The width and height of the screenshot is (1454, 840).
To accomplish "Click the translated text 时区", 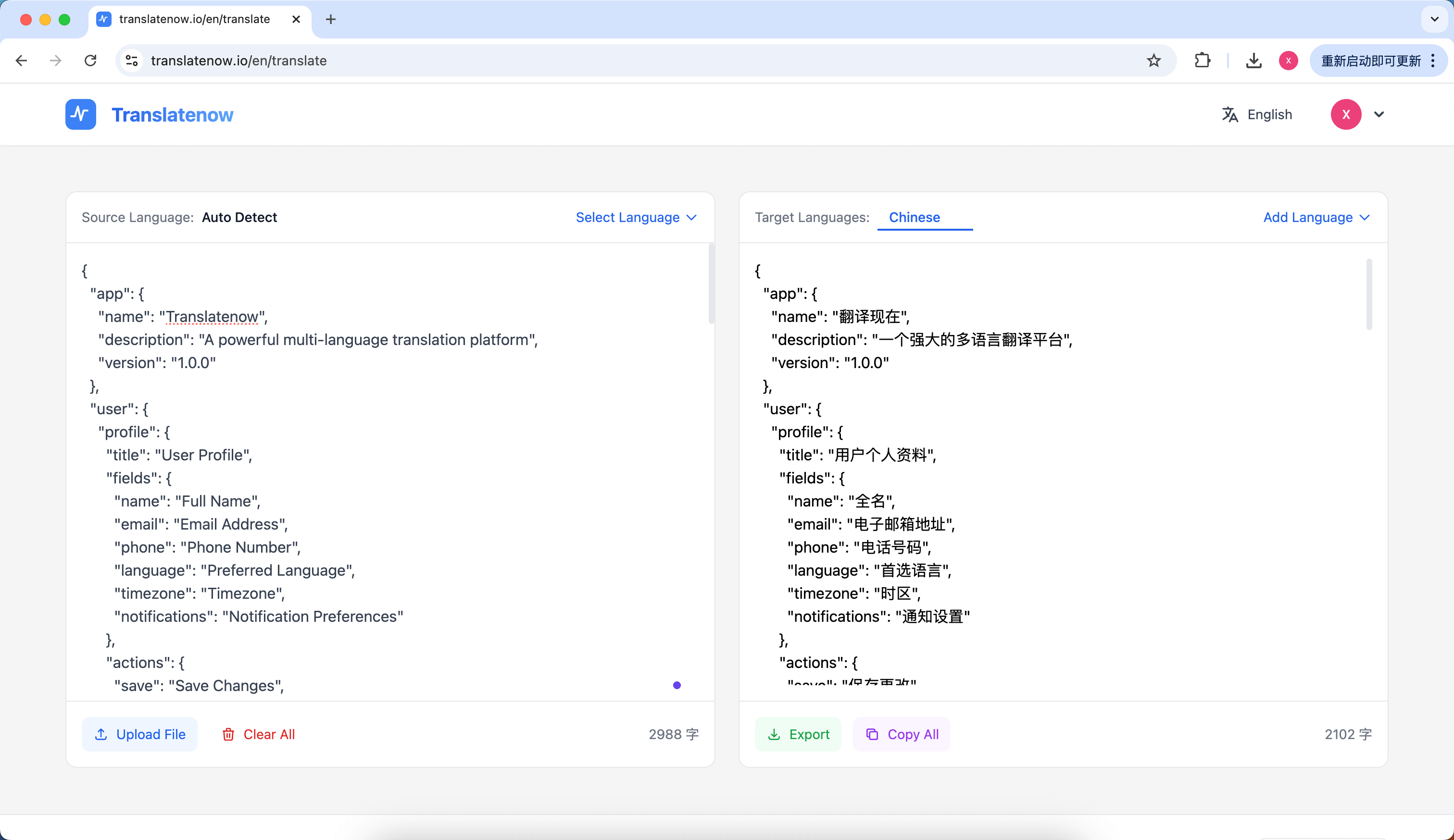I will click(896, 593).
